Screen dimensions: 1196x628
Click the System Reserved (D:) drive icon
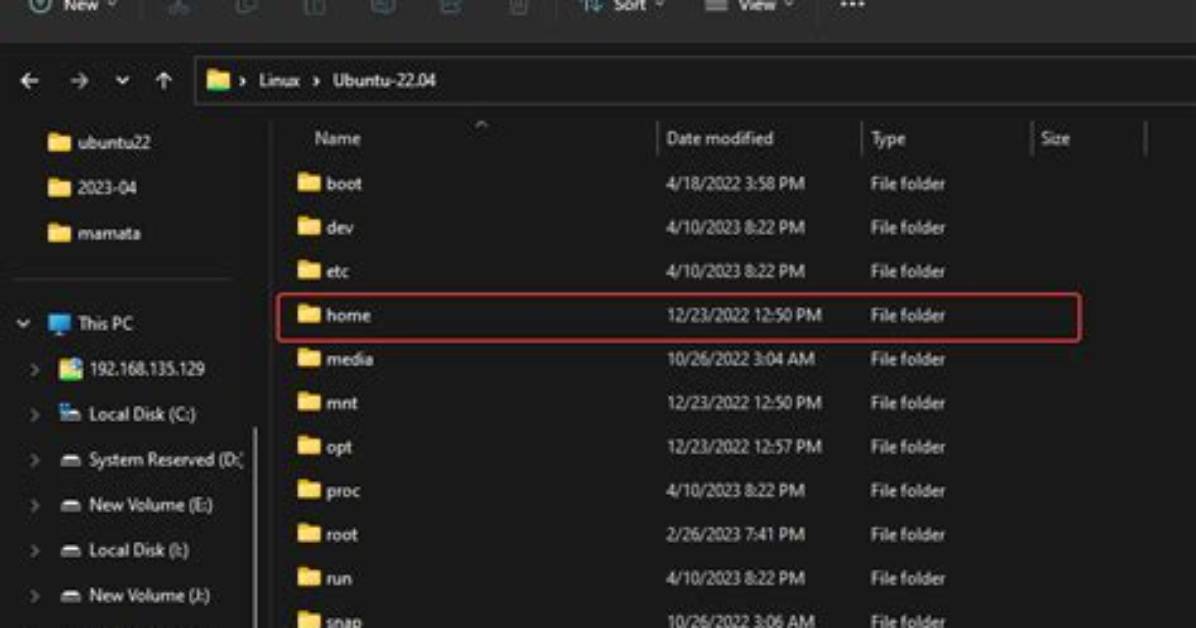(x=70, y=460)
